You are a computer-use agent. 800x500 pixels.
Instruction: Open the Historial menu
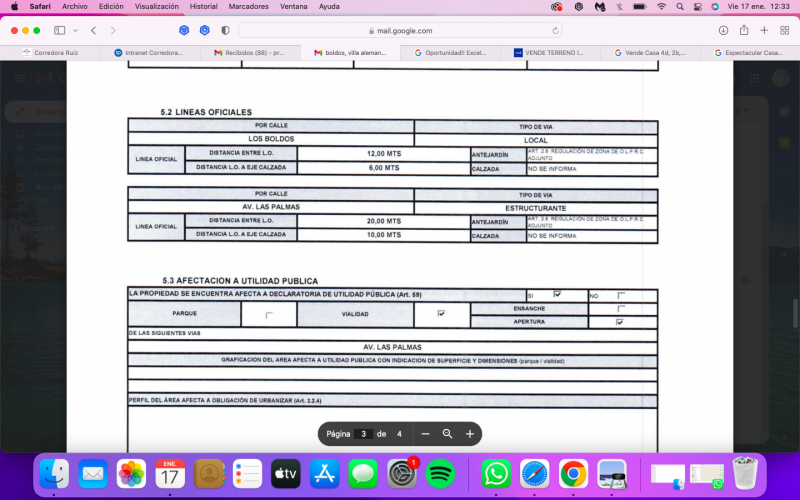pyautogui.click(x=204, y=7)
